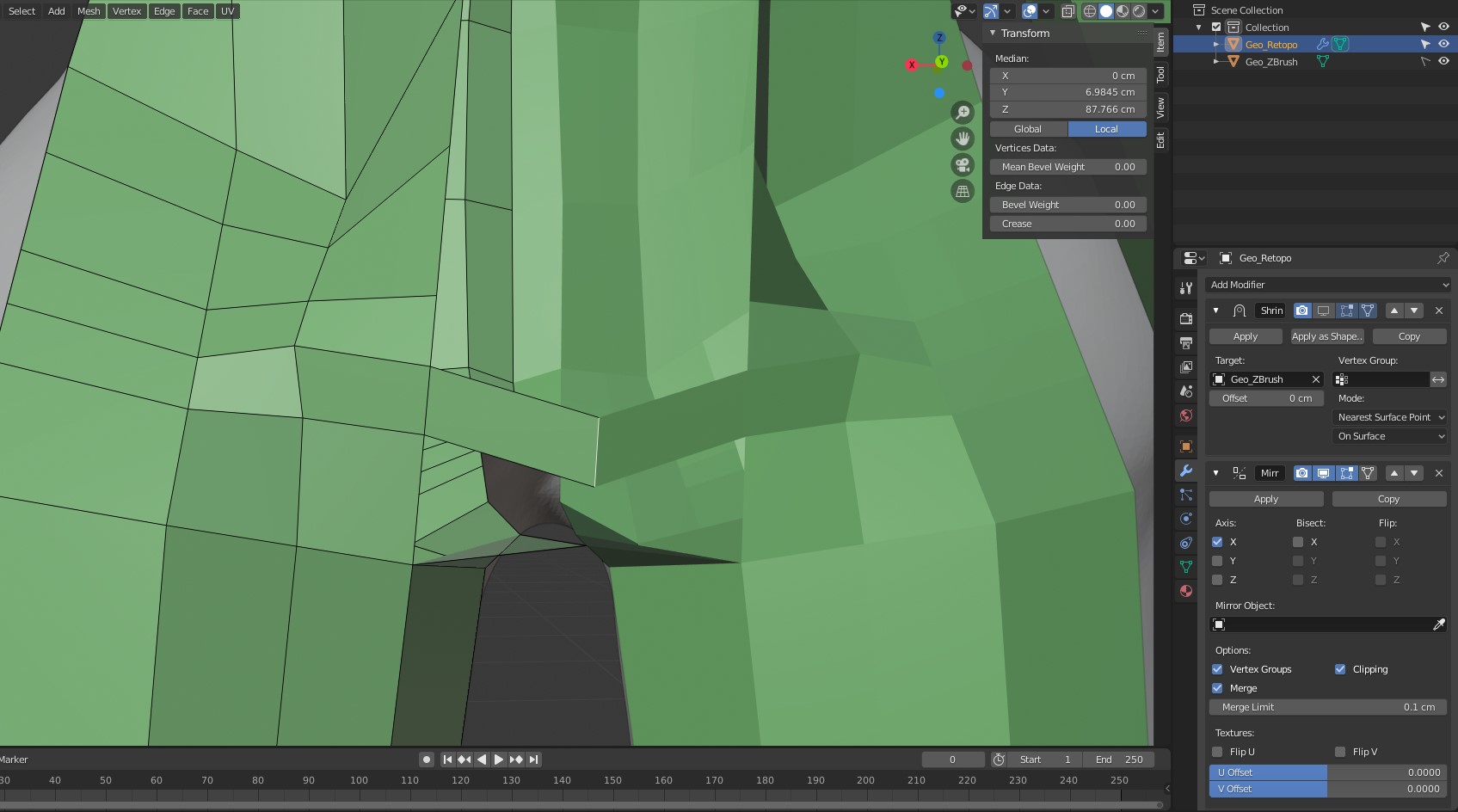1458x812 pixels.
Task: Toggle Mirror modifier on-cage editing
Action: pos(1368,473)
